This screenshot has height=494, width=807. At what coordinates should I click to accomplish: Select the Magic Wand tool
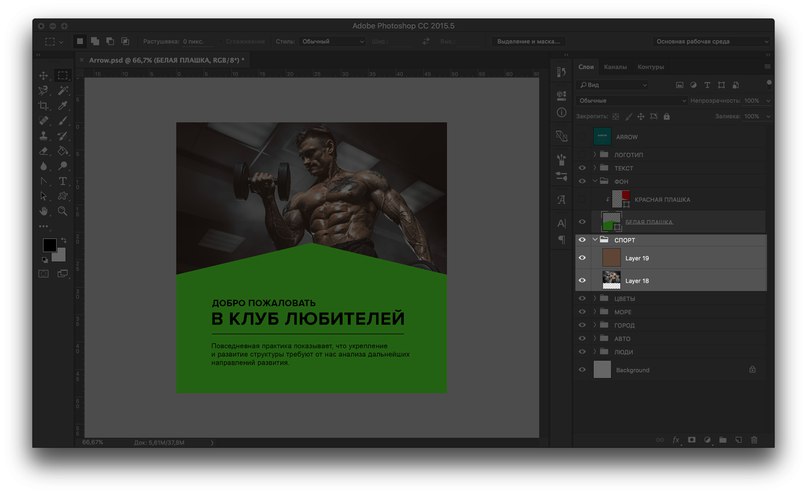[x=63, y=91]
